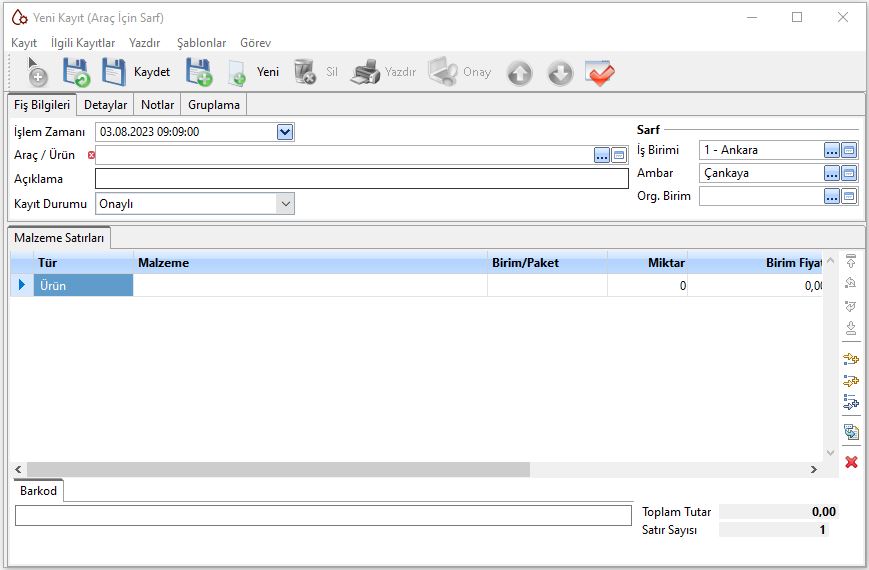
Task: Open the Şablonlar menu
Action: click(201, 43)
